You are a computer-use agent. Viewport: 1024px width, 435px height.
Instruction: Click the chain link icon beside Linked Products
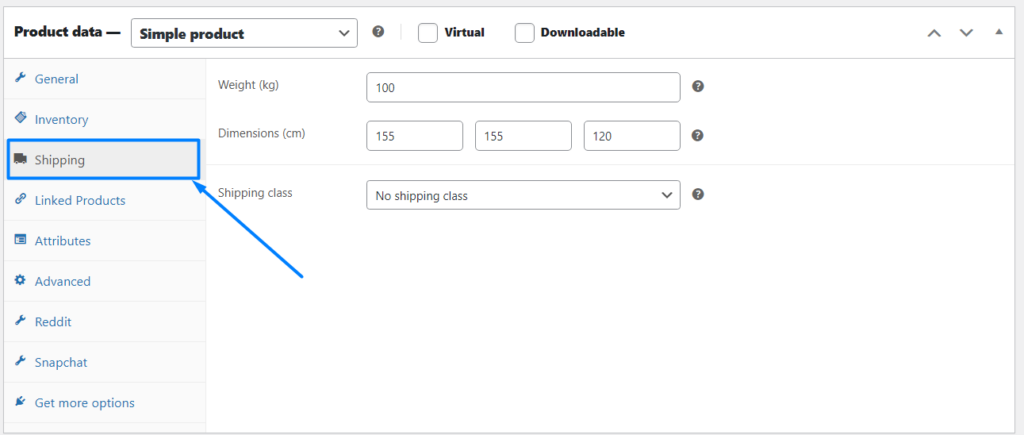(x=20, y=199)
